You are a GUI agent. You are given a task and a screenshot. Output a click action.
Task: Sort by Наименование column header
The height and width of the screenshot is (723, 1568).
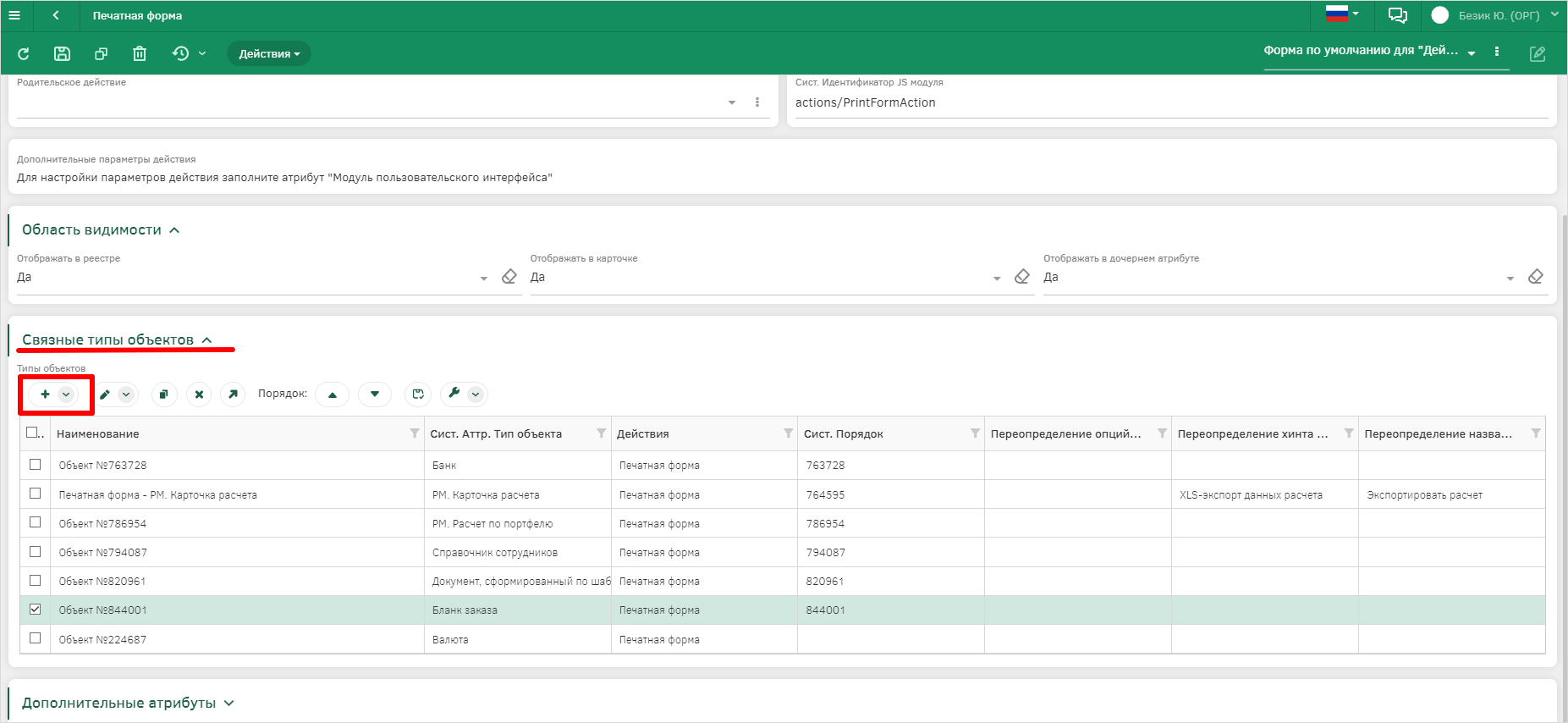click(98, 434)
